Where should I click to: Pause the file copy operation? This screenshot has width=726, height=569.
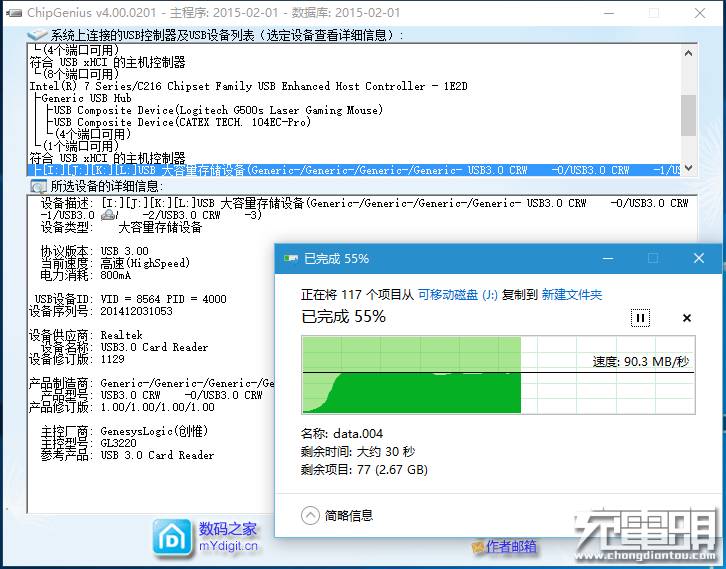point(640,318)
